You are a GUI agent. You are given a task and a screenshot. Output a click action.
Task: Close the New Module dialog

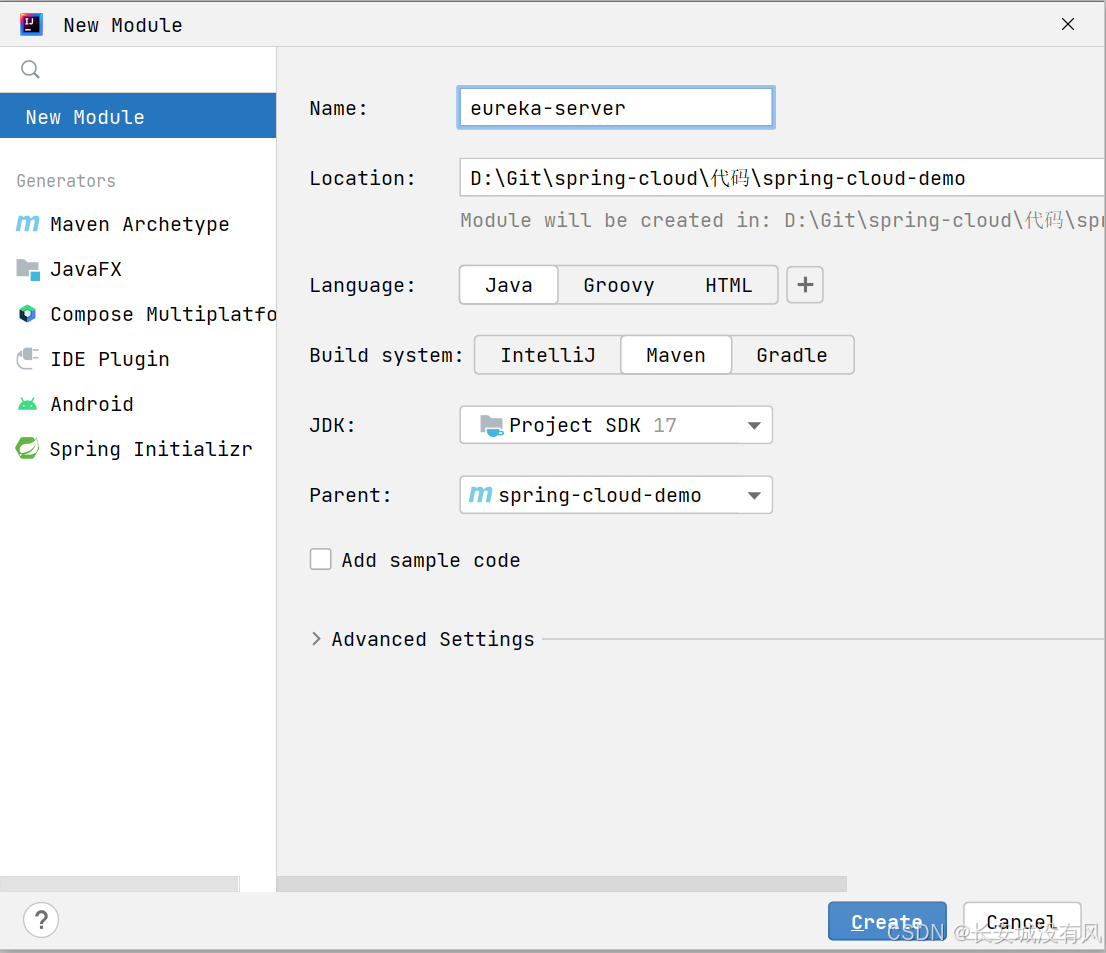1068,24
